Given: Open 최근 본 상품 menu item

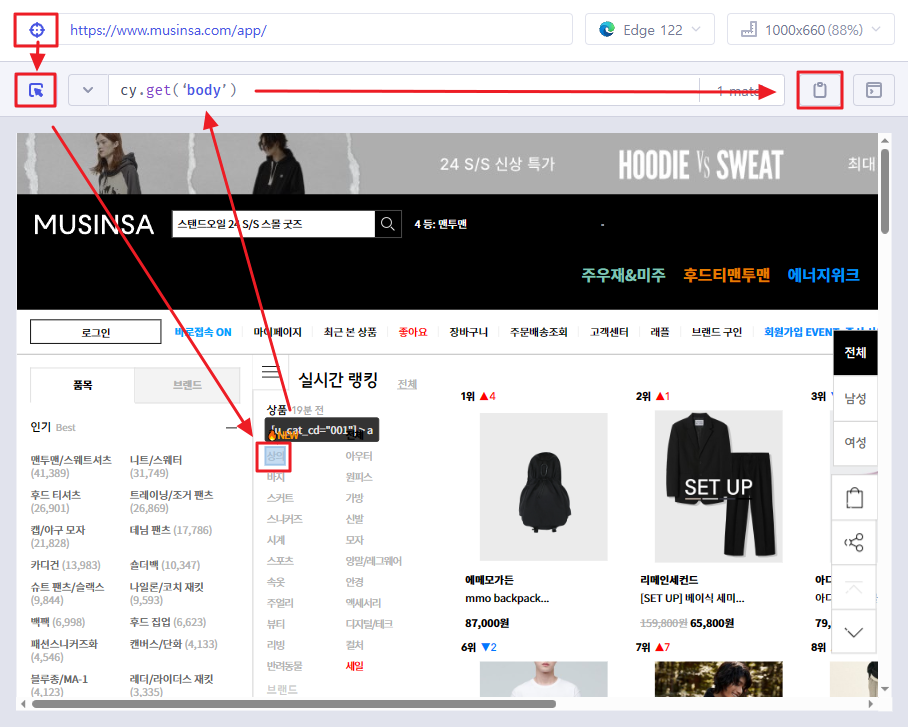Looking at the screenshot, I should [x=350, y=332].
